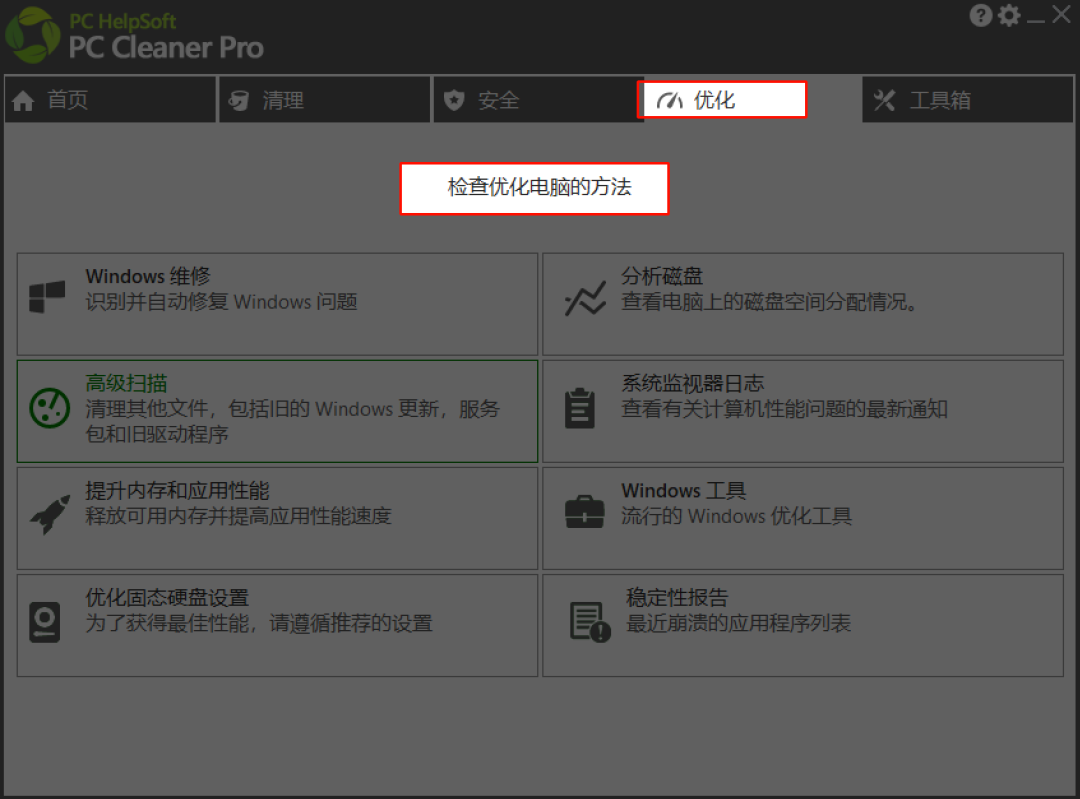Screen dimensions: 1080x799
Task: Open the 分析磁盘 tile
Action: click(803, 304)
